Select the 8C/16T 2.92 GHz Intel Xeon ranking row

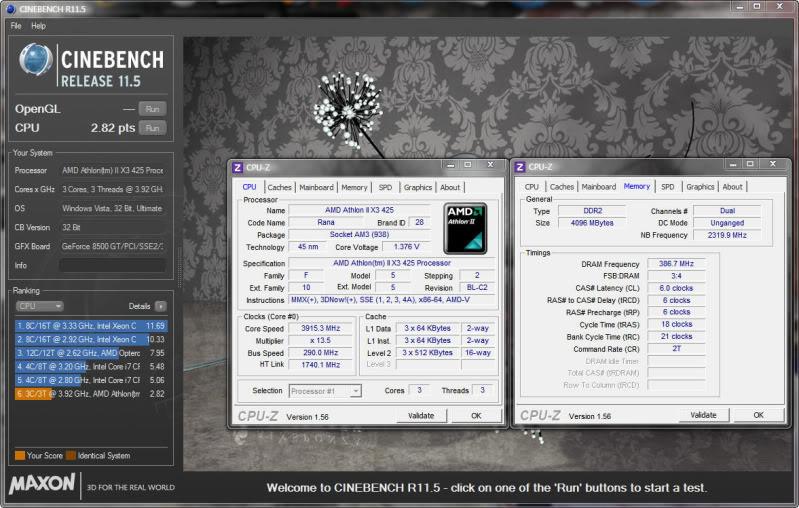click(91, 339)
